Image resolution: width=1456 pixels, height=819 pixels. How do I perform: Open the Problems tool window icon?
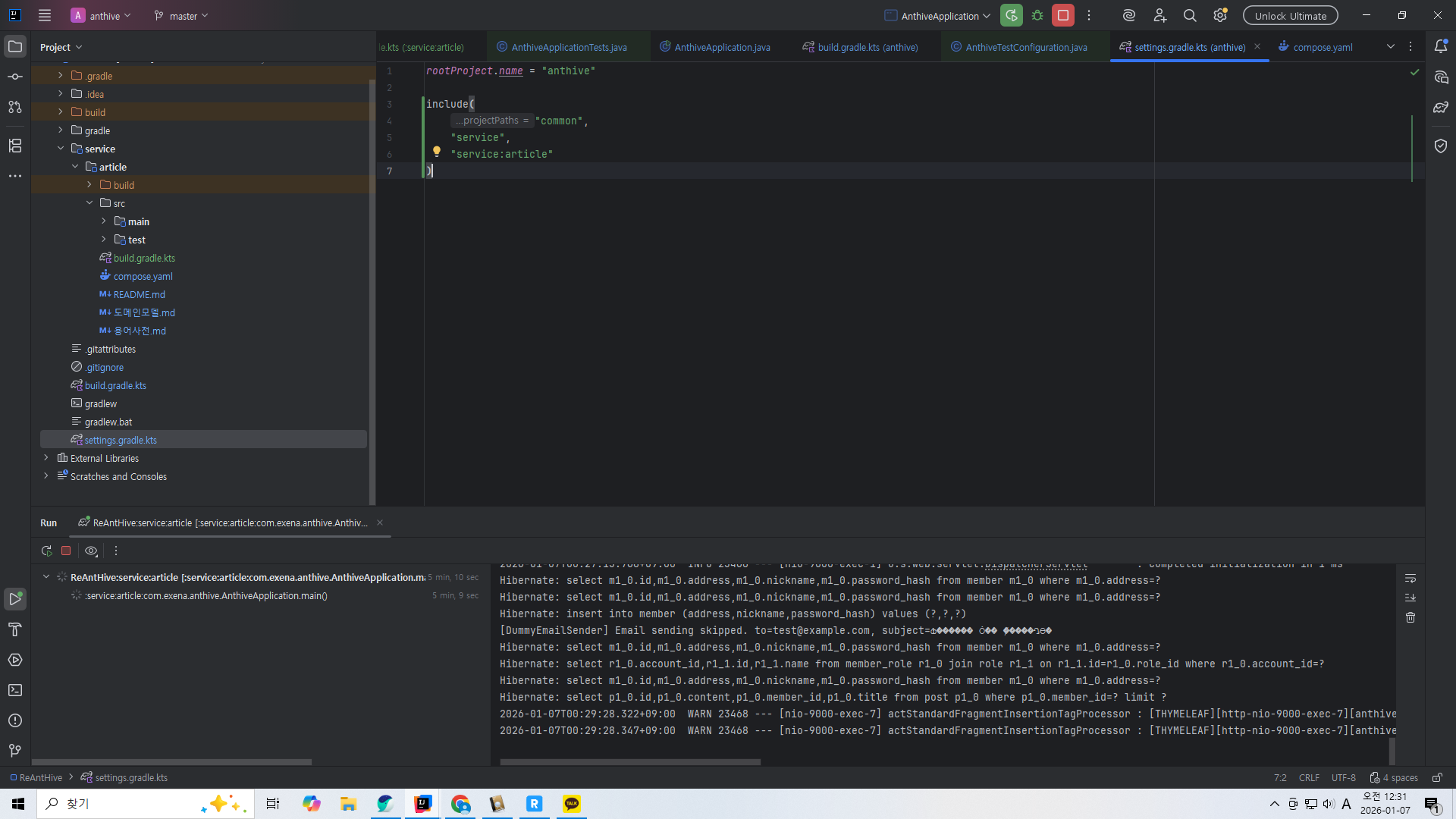point(15,720)
